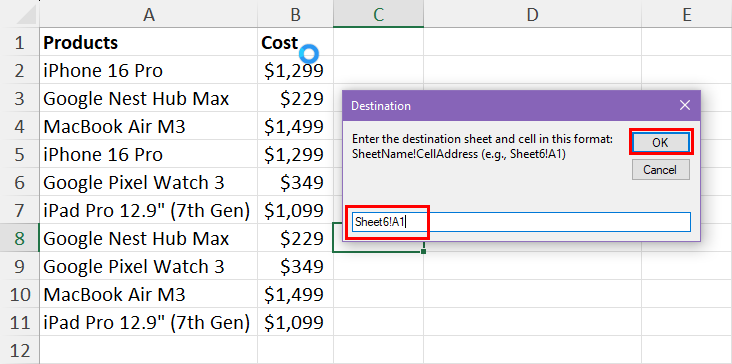Screen dimensions: 732x364
Task: Click the Products header cell
Action: point(148,42)
